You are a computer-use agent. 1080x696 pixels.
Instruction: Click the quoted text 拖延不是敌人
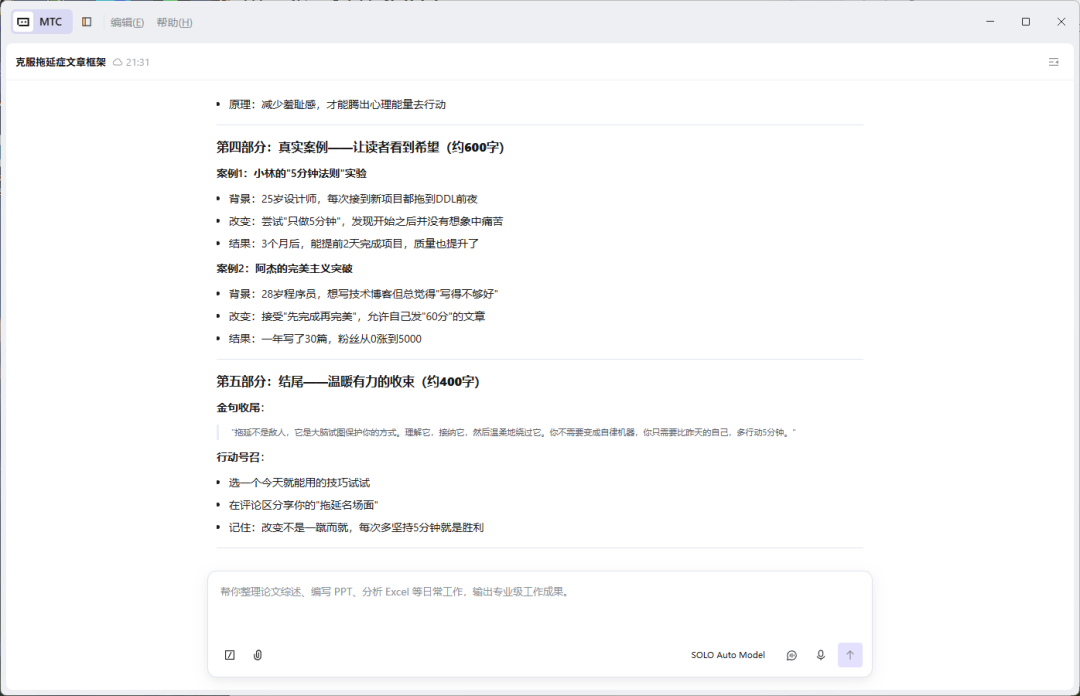tap(515, 432)
